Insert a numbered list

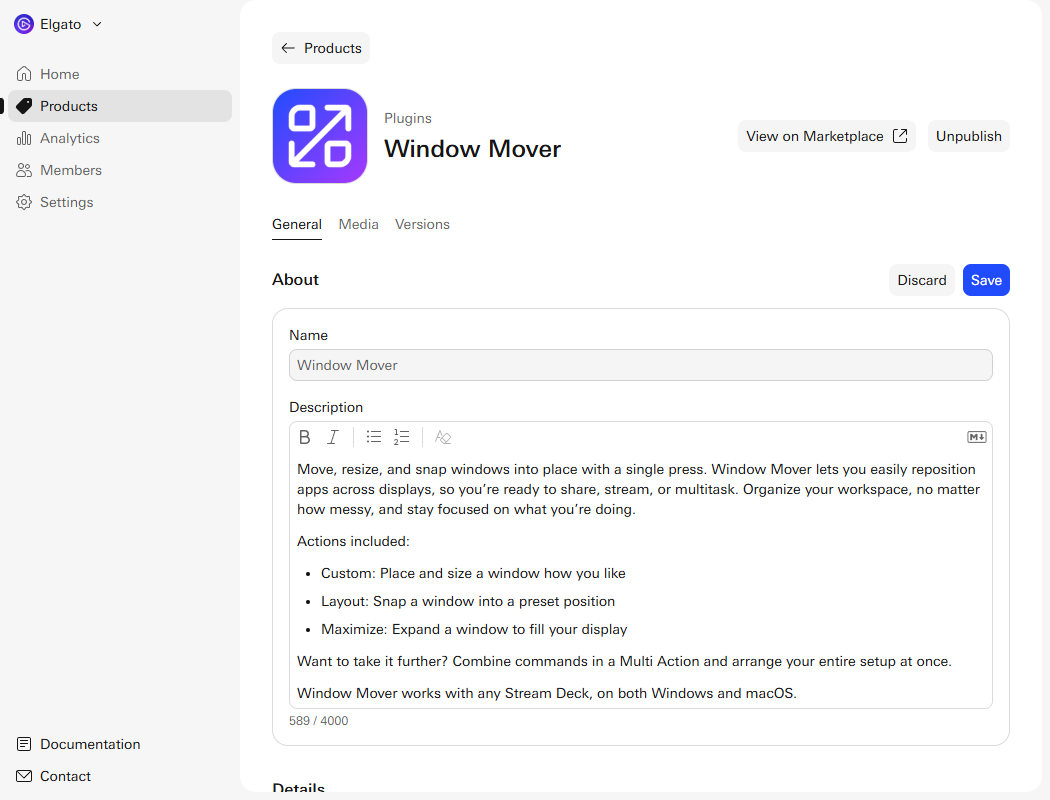pyautogui.click(x=402, y=437)
